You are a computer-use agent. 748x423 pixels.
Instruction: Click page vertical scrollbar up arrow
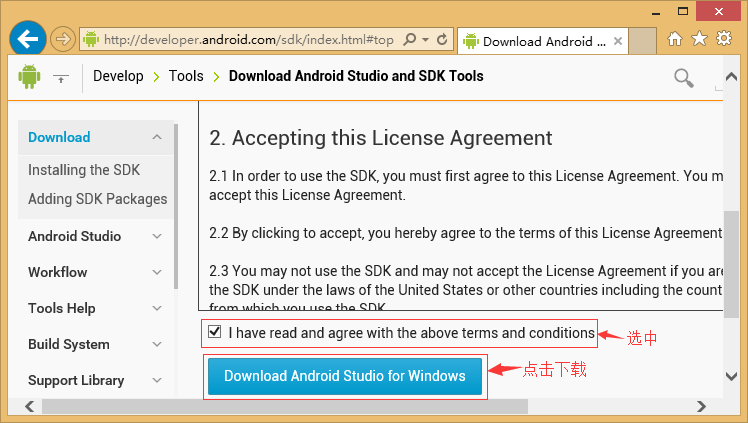731,76
